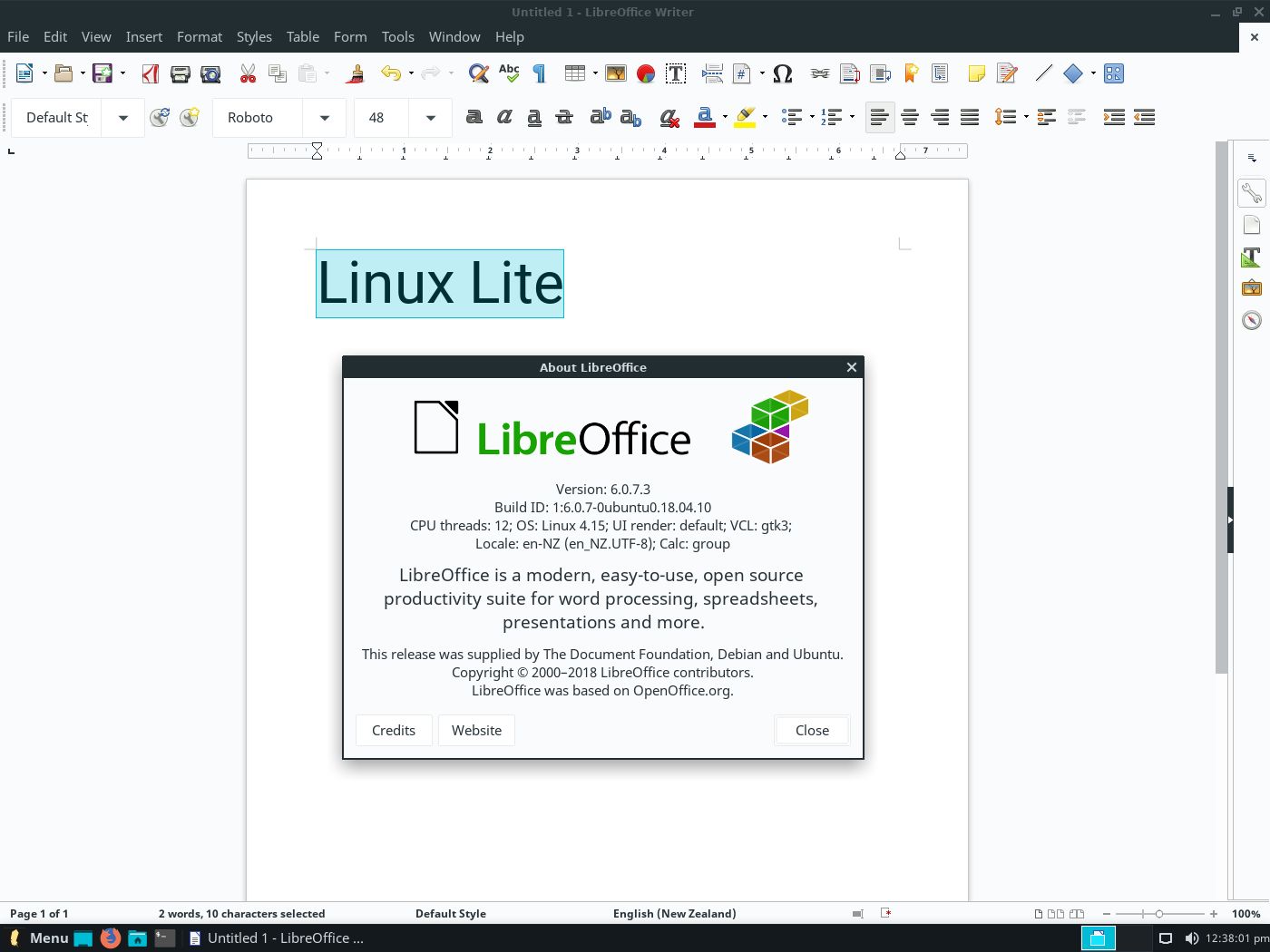Click the Copy icon
This screenshot has height=952, width=1270.
pyautogui.click(x=278, y=73)
